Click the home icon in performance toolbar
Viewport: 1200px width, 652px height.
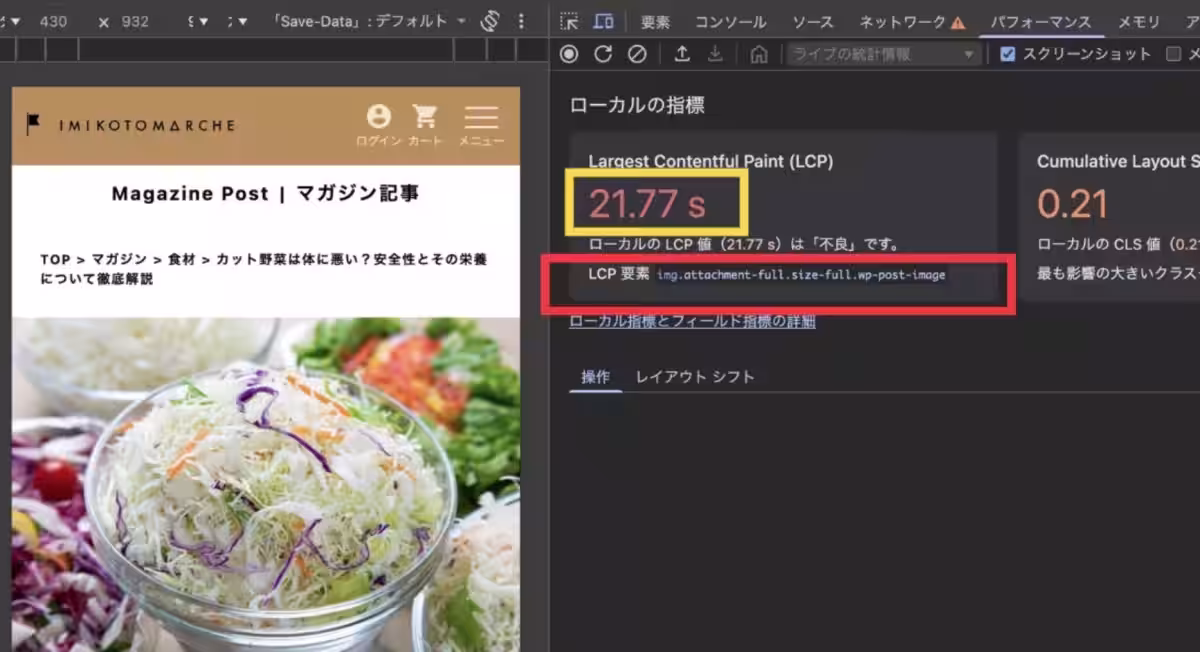click(759, 55)
